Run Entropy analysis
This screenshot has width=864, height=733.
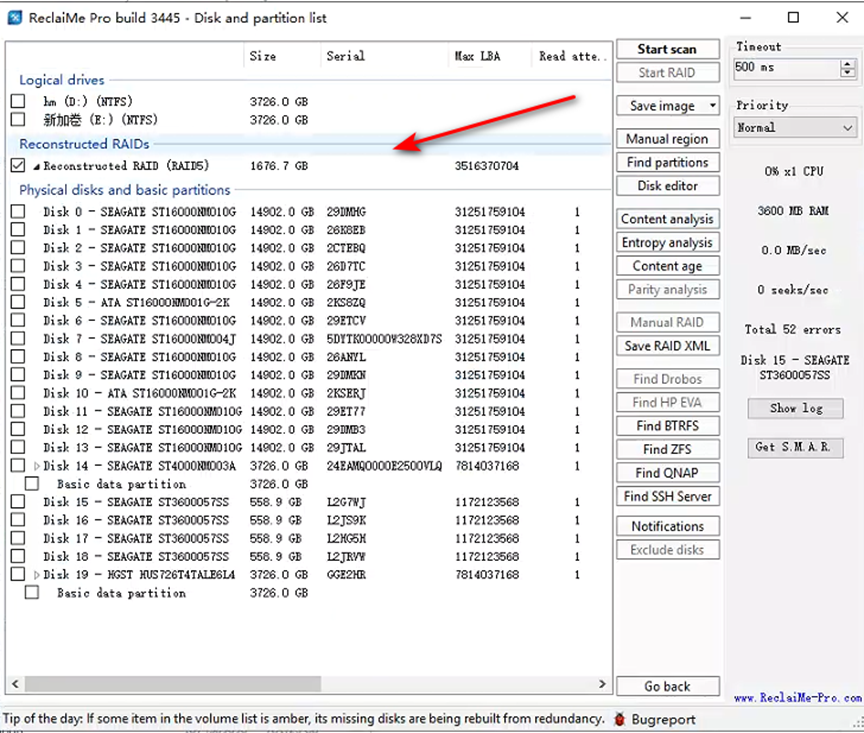667,242
